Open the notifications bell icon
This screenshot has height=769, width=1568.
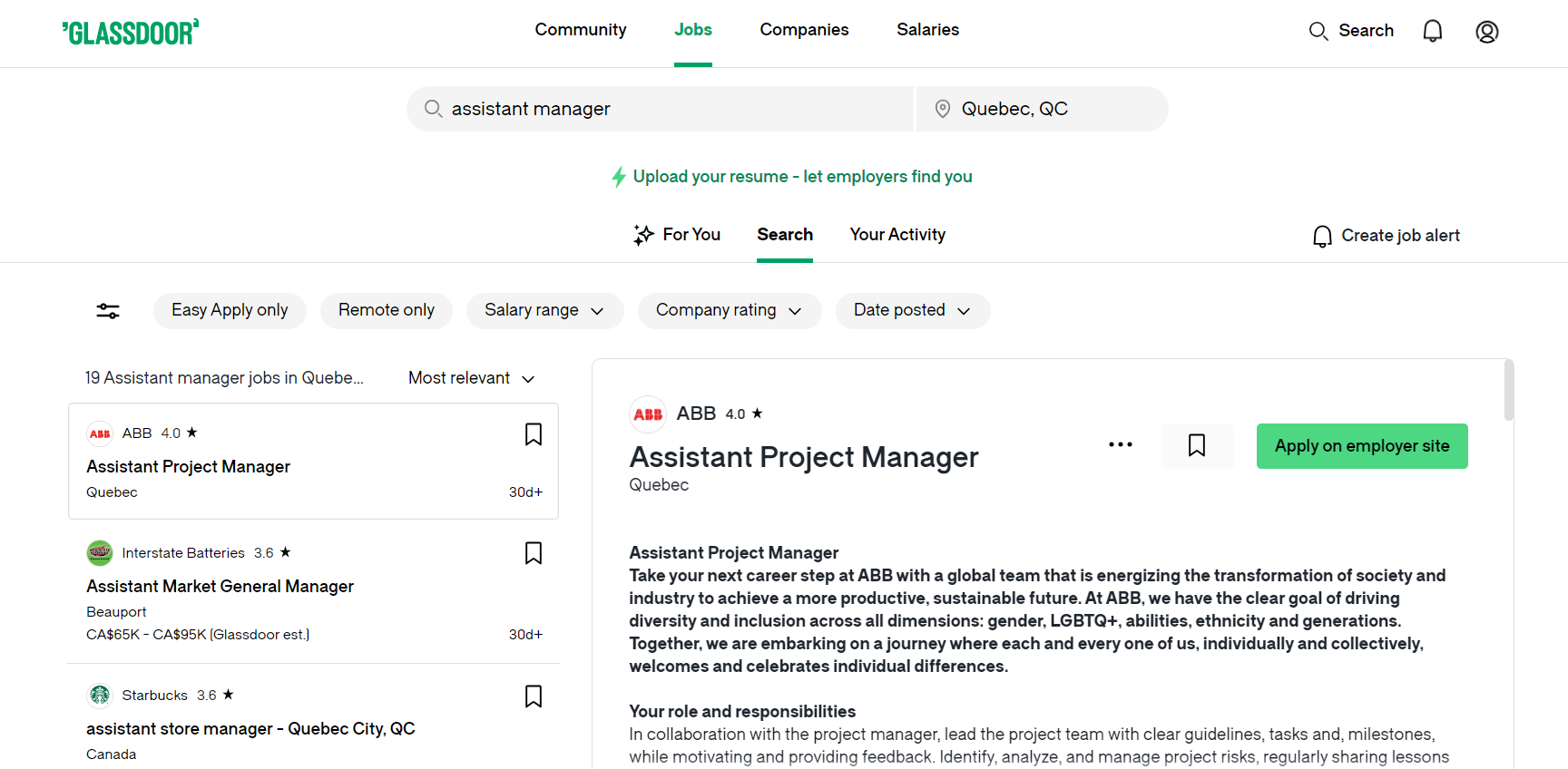coord(1433,32)
